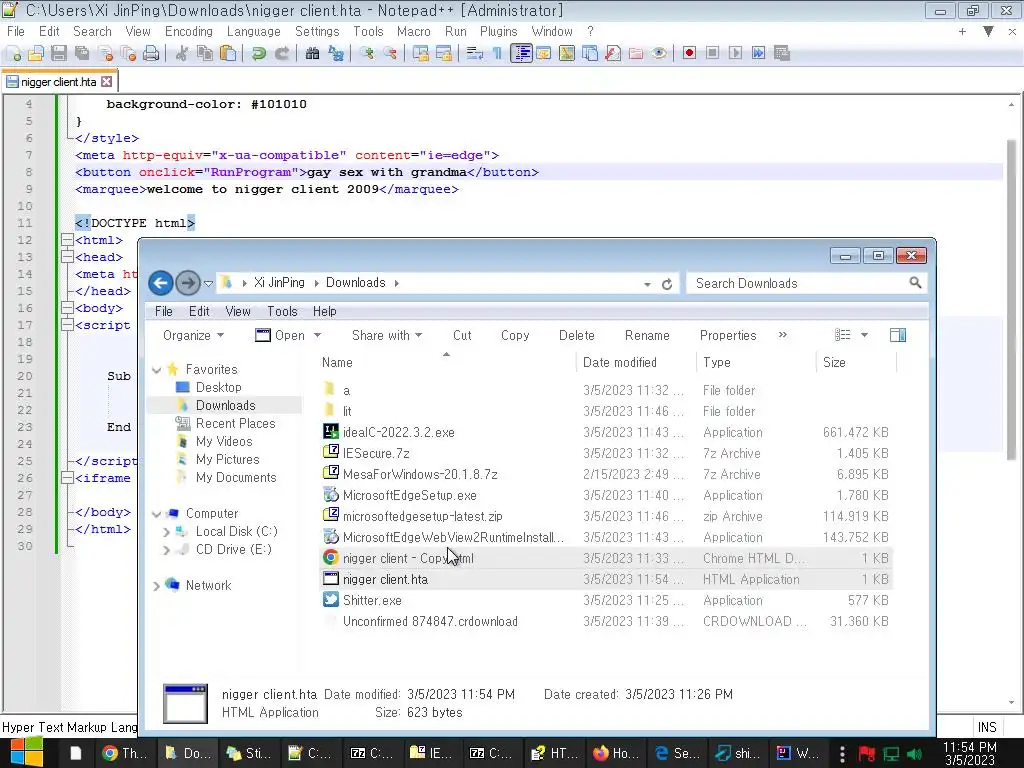The image size is (1024, 768).
Task: Collapse the body fold marker on line 16
Action: (x=67, y=308)
